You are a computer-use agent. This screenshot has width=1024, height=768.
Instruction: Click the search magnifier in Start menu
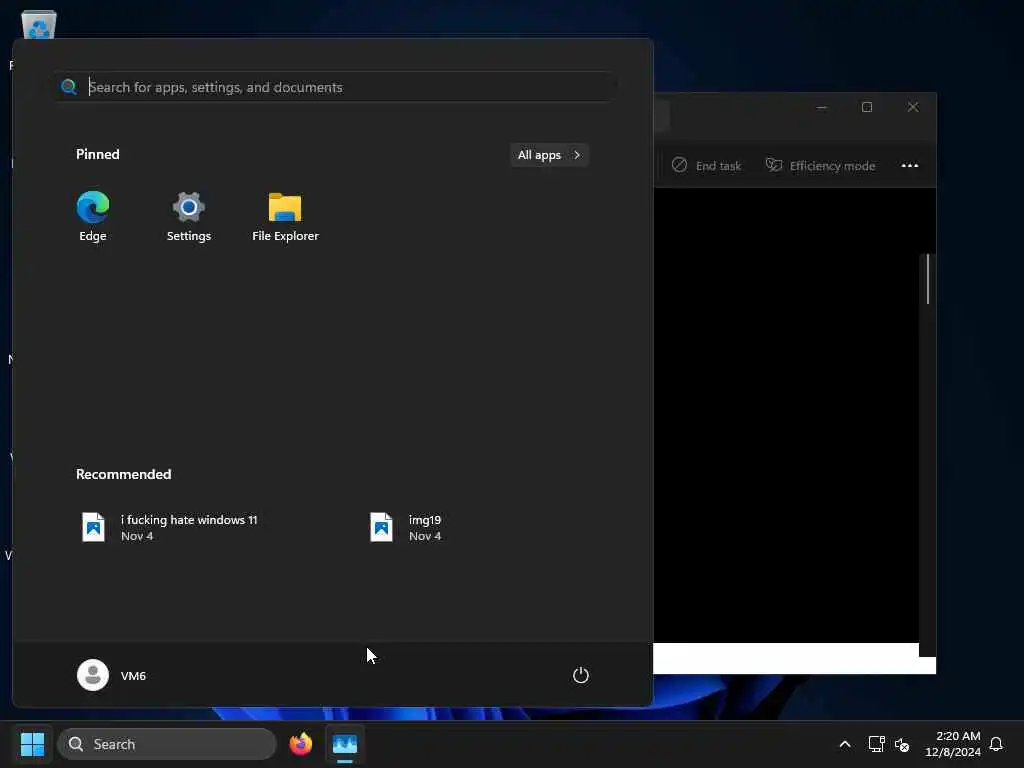coord(69,87)
